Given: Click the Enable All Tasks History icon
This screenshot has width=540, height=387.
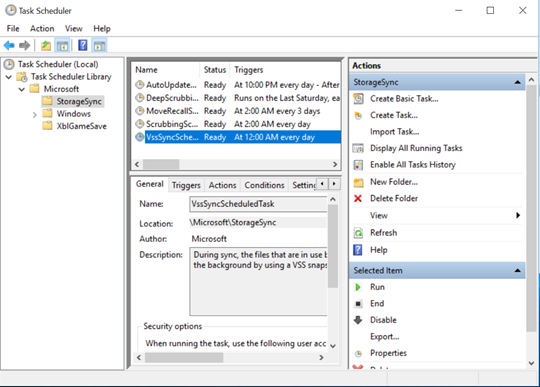Looking at the screenshot, I should tap(358, 165).
